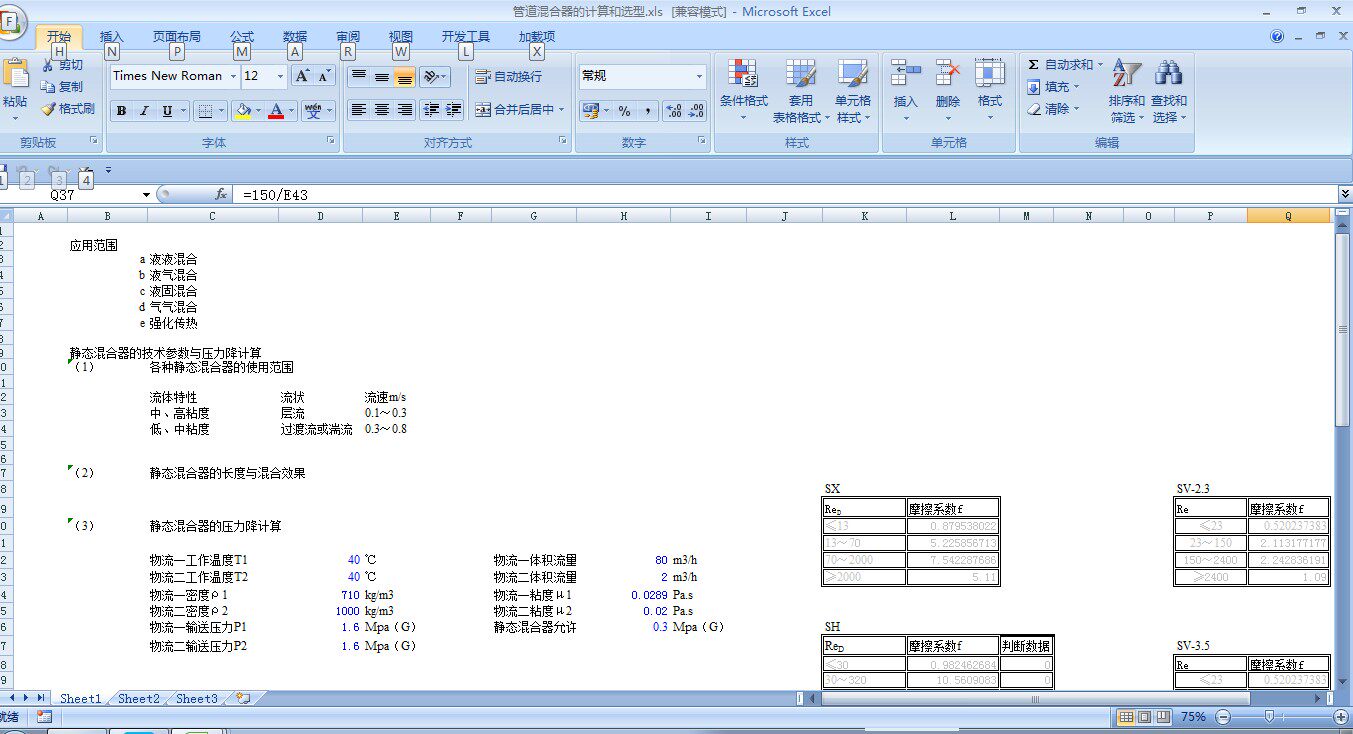Click the percent style button
This screenshot has width=1353, height=734.
tap(624, 110)
